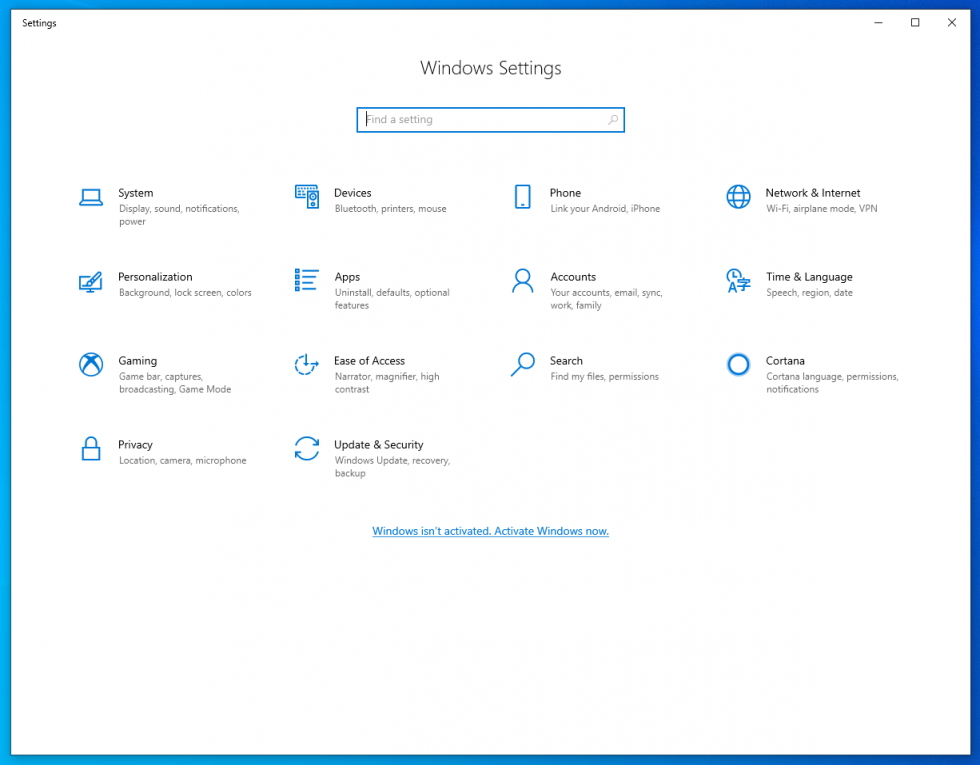The image size is (980, 765).
Task: Click the Ease of Access icon
Action: (306, 364)
